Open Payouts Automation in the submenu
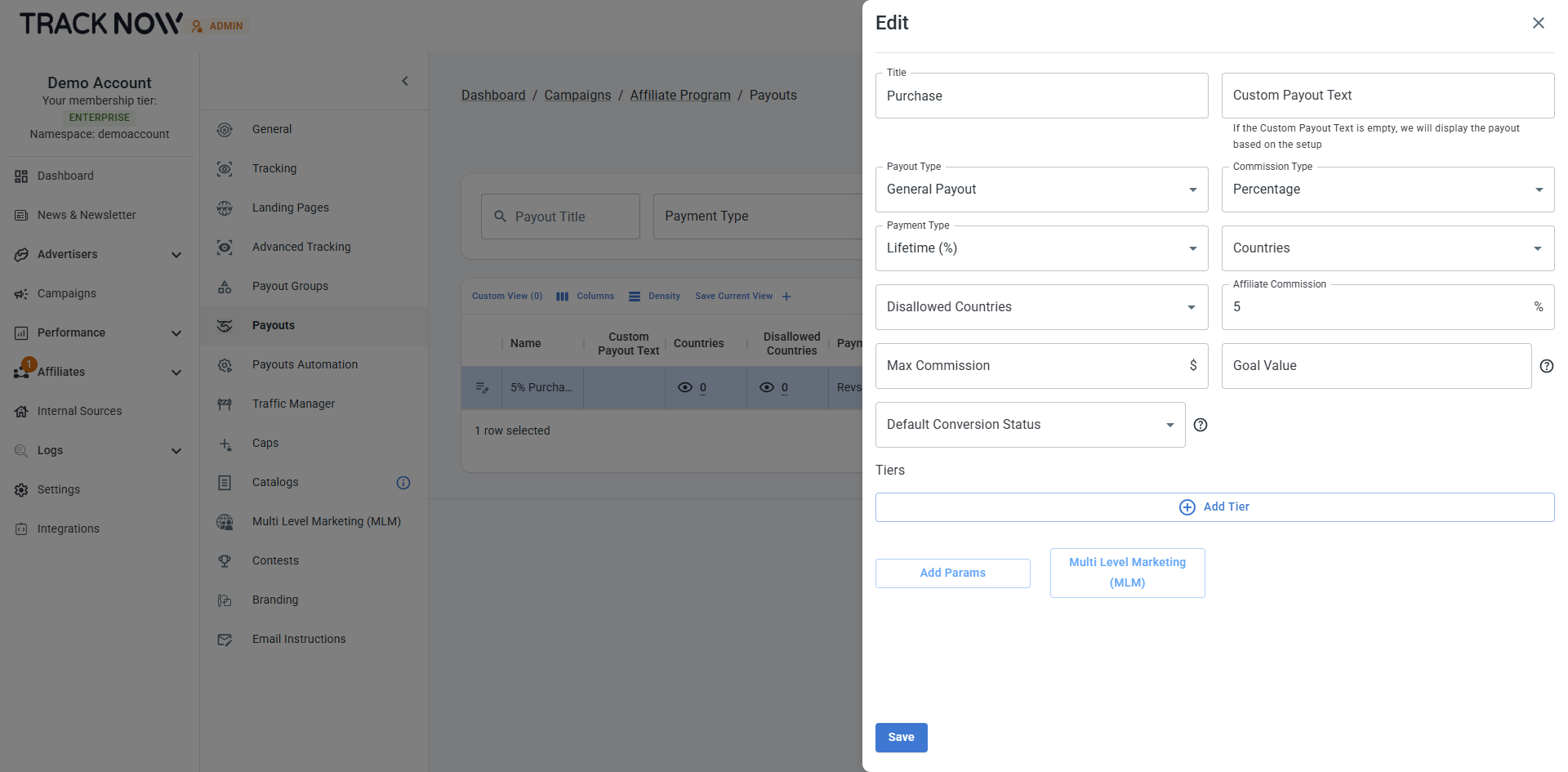 [305, 364]
